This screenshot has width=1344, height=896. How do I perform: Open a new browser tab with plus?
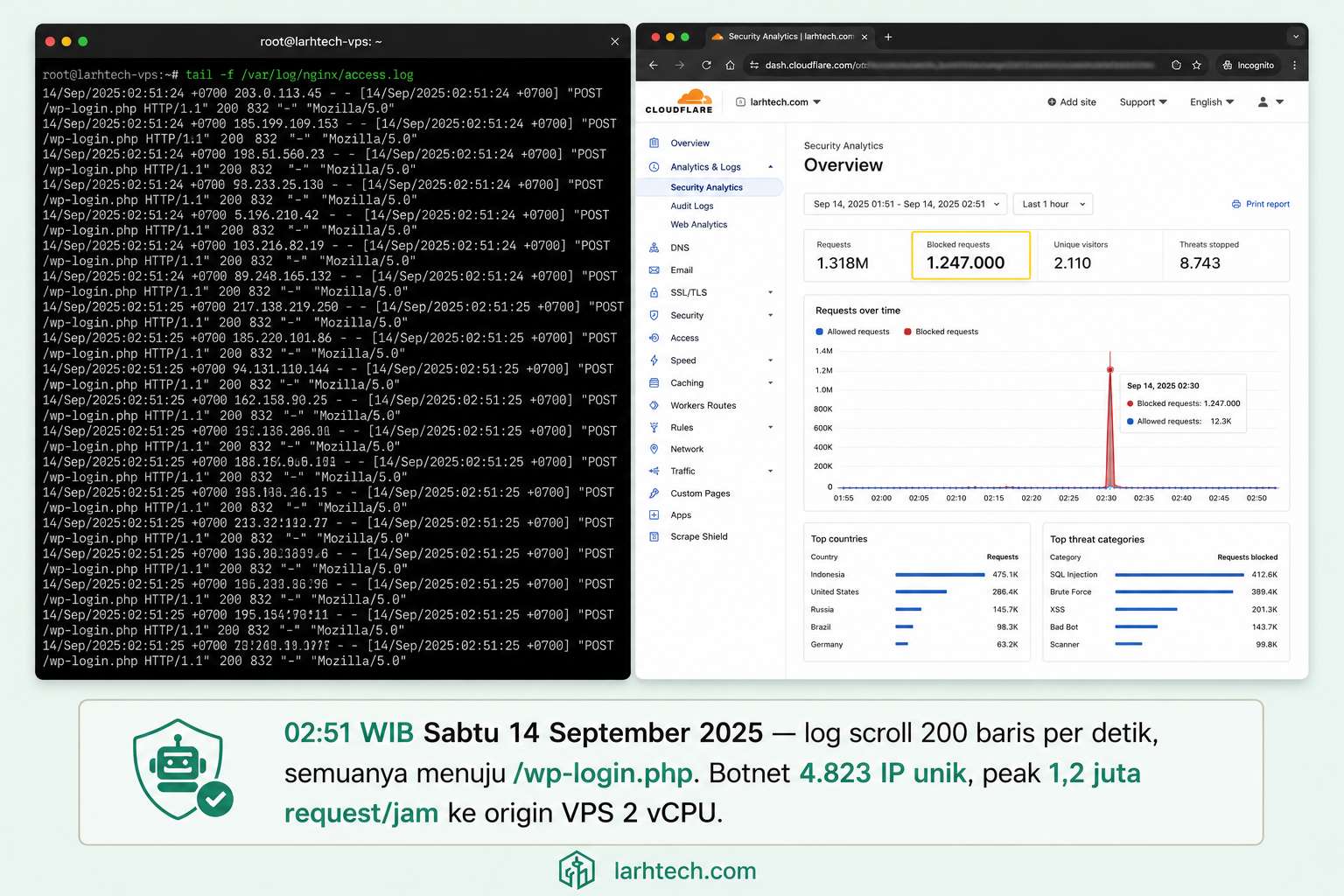(888, 37)
